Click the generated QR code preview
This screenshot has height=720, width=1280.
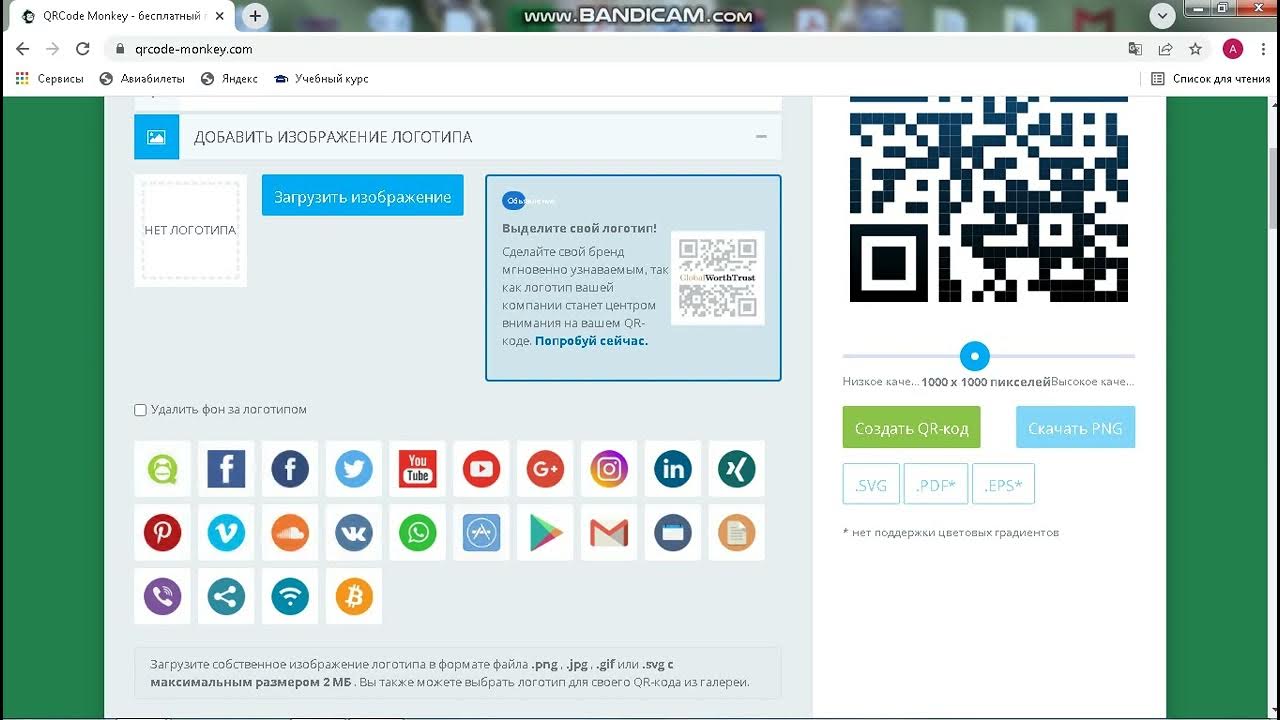(x=989, y=200)
